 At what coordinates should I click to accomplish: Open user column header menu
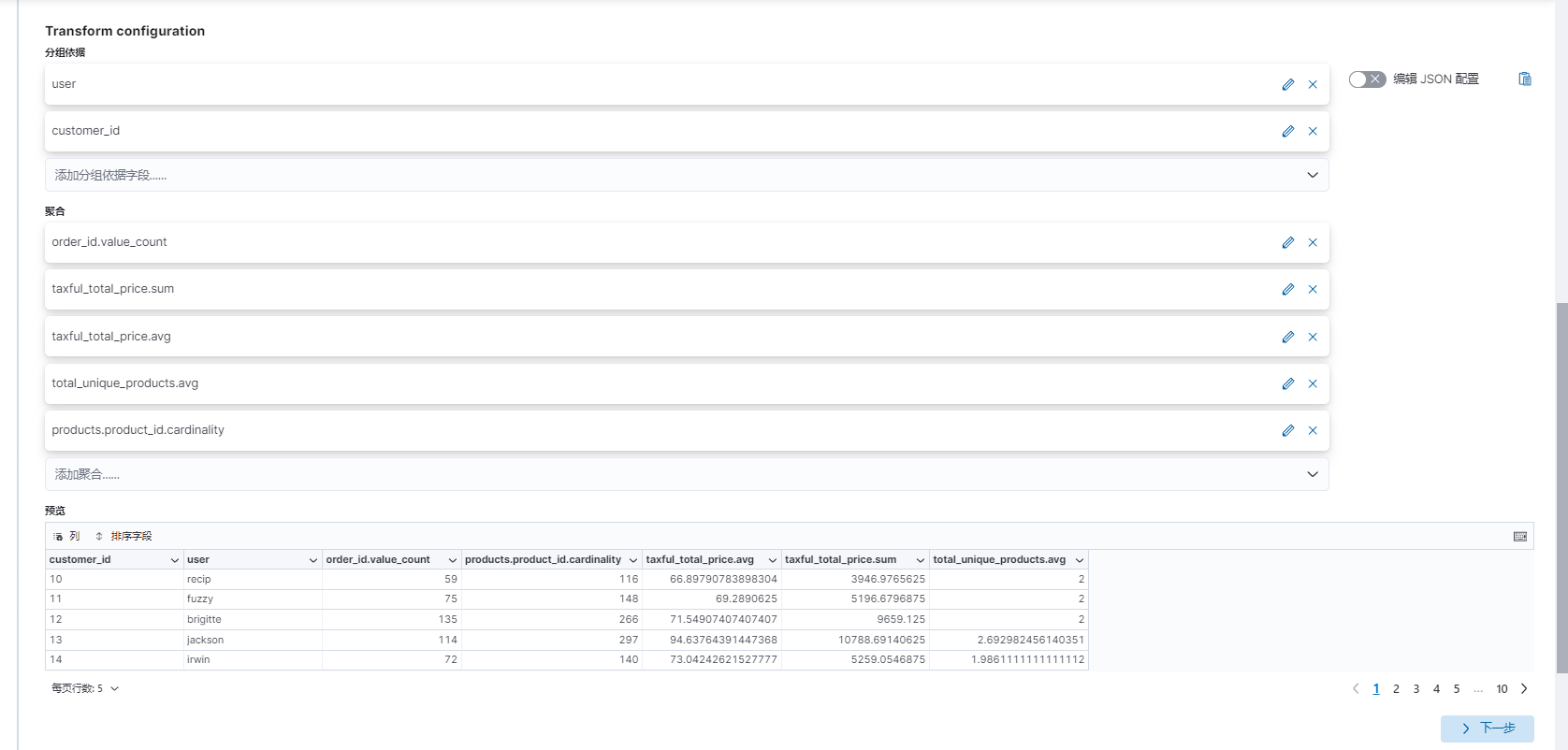coord(313,560)
